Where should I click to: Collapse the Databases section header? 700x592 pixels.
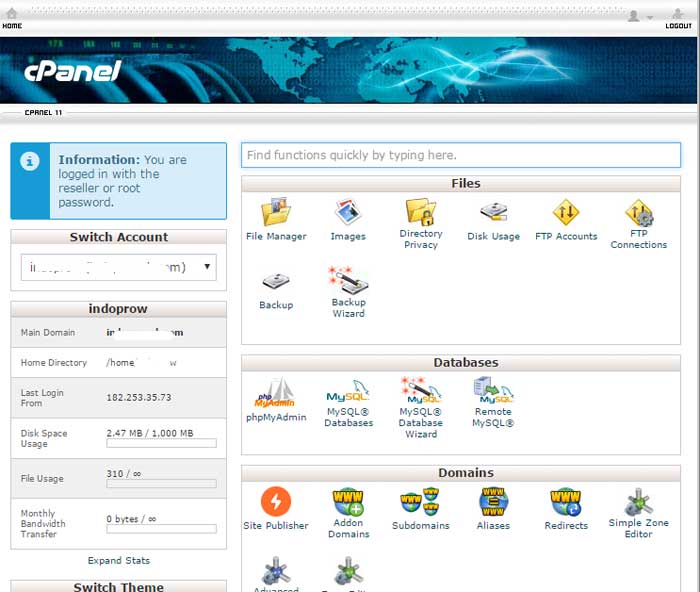click(461, 363)
